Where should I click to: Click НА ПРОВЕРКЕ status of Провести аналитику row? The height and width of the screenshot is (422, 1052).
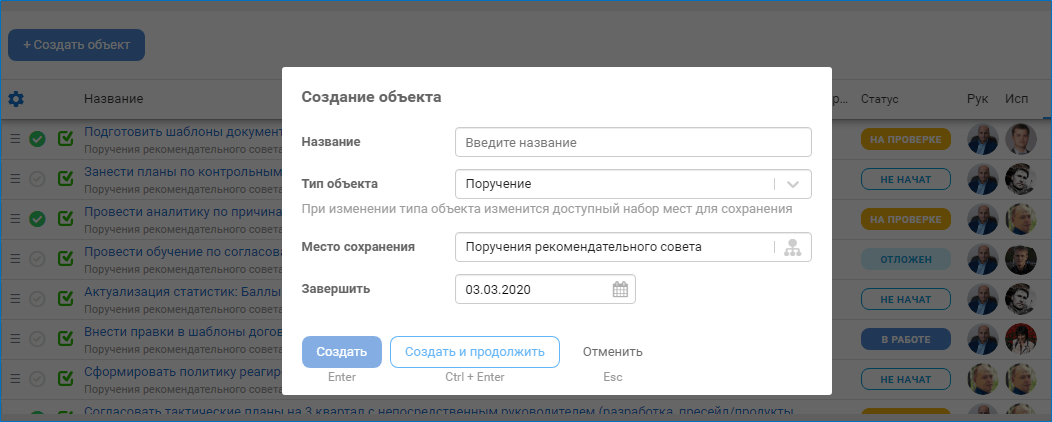pos(906,219)
